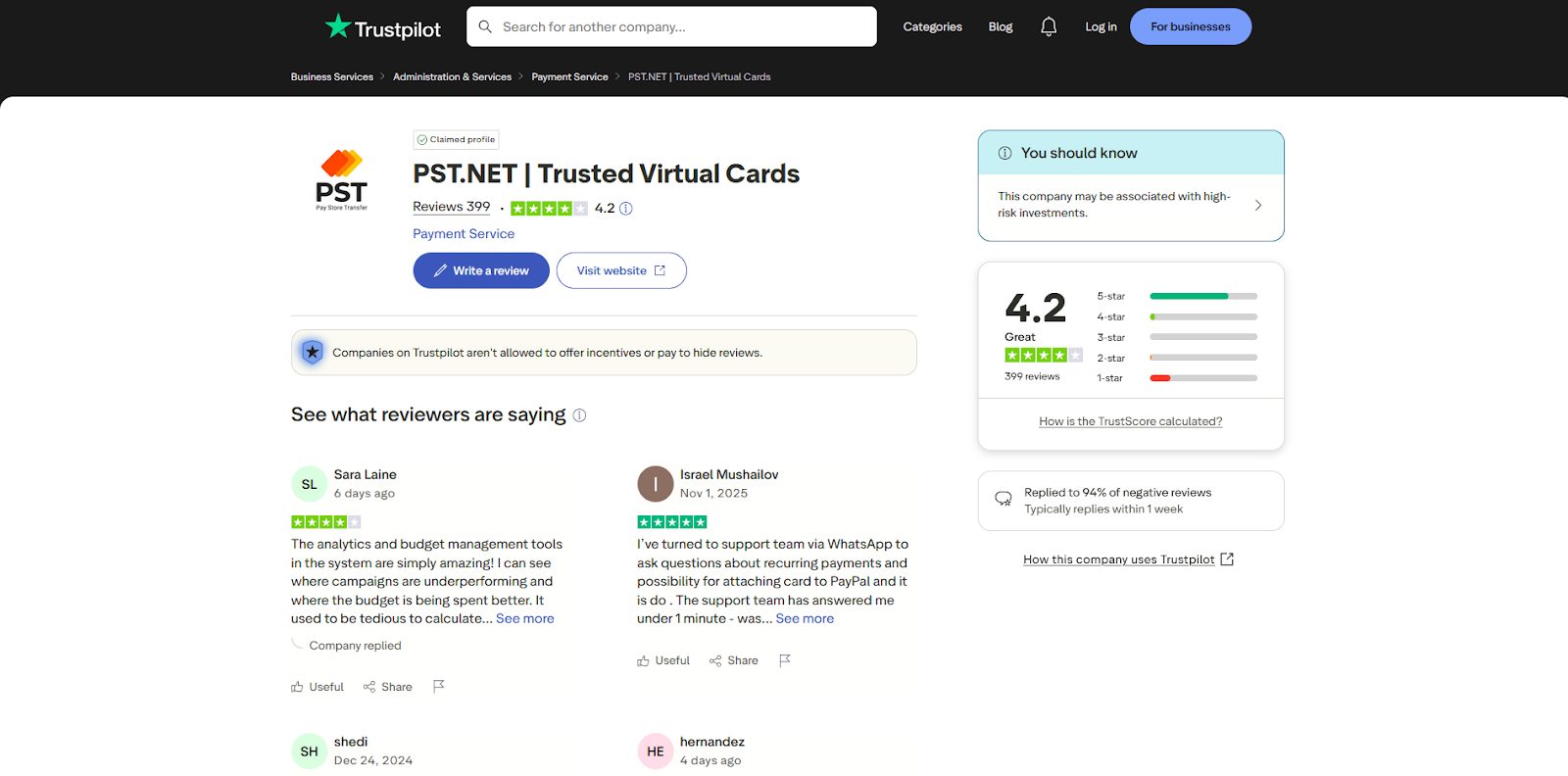Viewport: 1568px width, 776px height.
Task: Share Israel Mushailov's review
Action: [734, 660]
